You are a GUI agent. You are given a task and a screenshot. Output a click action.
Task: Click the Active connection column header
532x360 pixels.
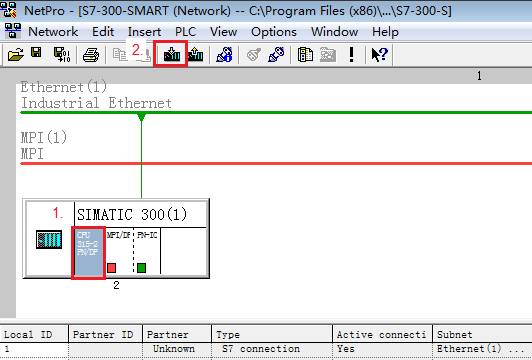tap(382, 334)
